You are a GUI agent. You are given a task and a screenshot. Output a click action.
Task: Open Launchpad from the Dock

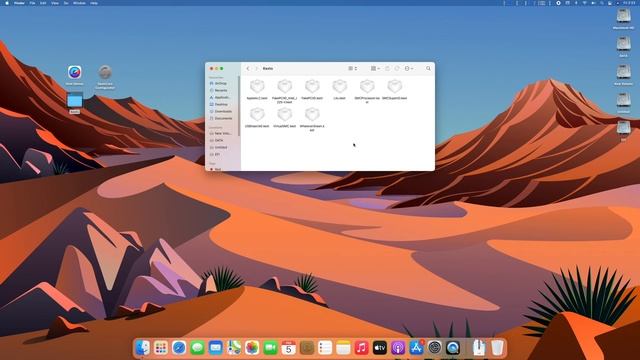[x=161, y=348]
